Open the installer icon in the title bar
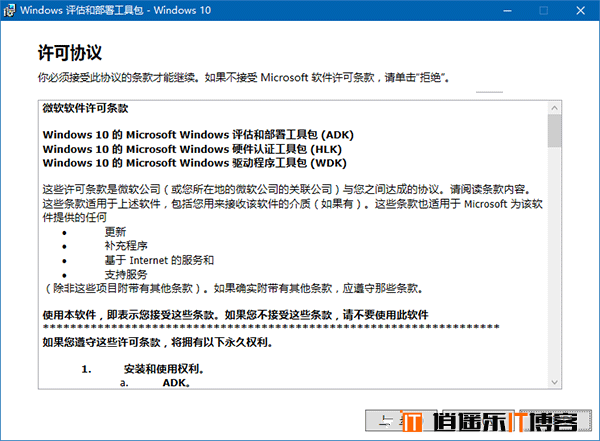The image size is (600, 441). pyautogui.click(x=9, y=10)
